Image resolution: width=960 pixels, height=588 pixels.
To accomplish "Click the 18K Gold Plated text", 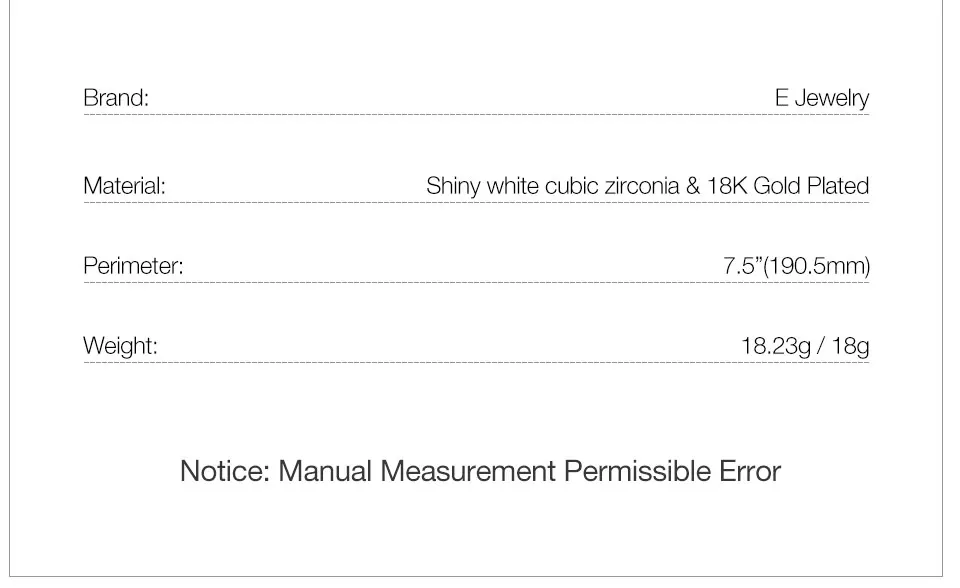I will coord(788,186).
